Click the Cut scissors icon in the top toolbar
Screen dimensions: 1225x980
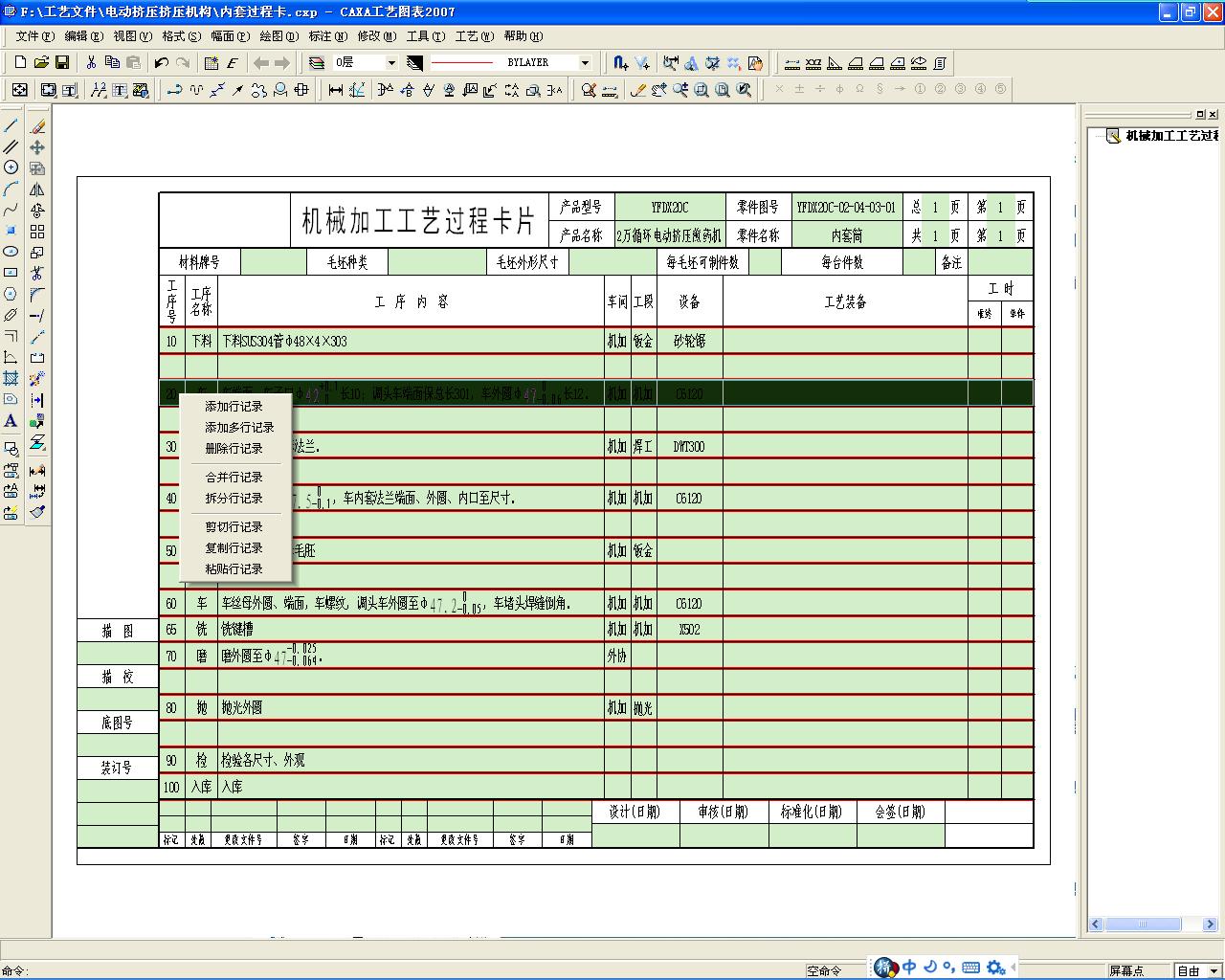91,63
